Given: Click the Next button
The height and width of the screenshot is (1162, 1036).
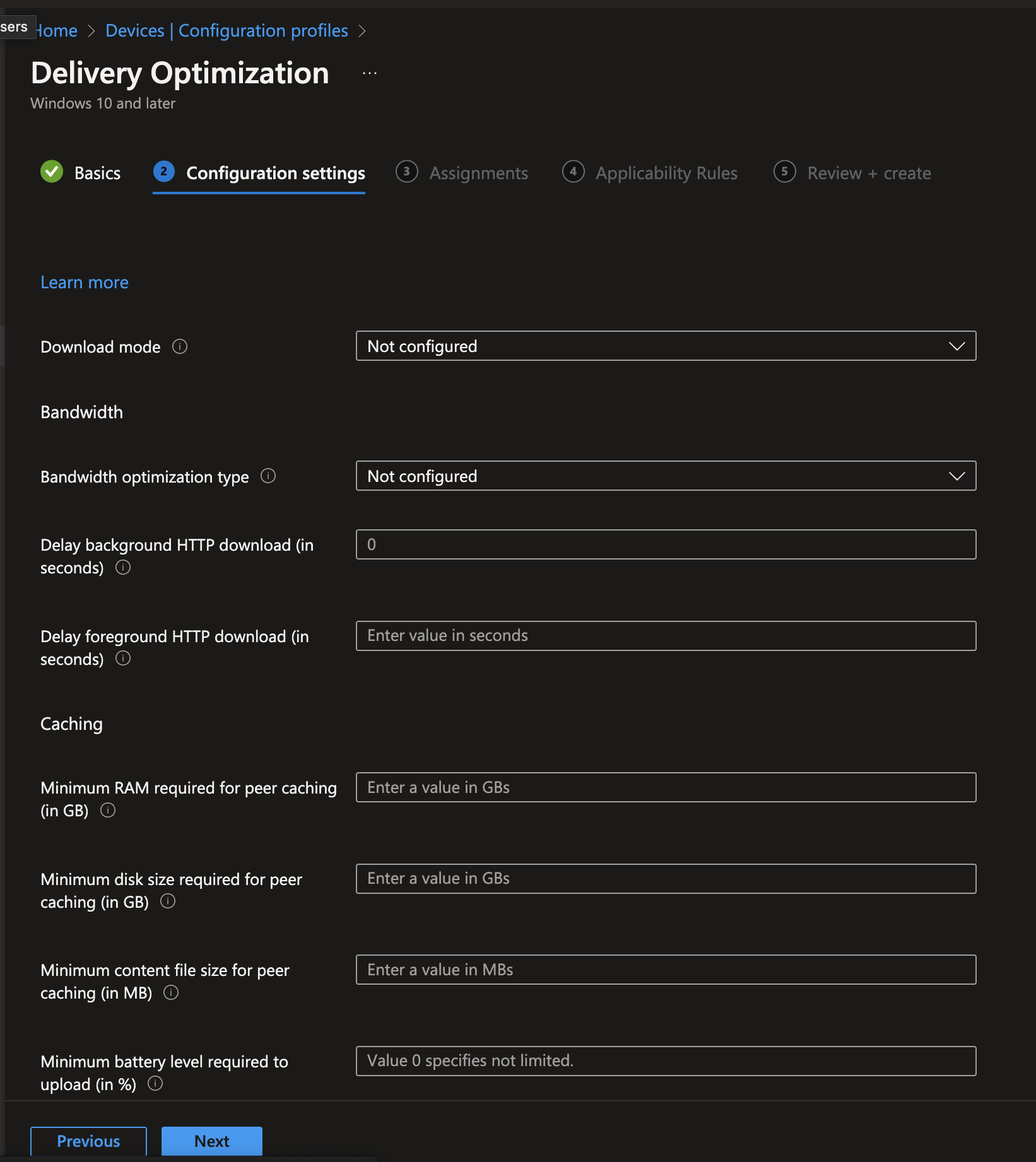Looking at the screenshot, I should pos(211,1141).
